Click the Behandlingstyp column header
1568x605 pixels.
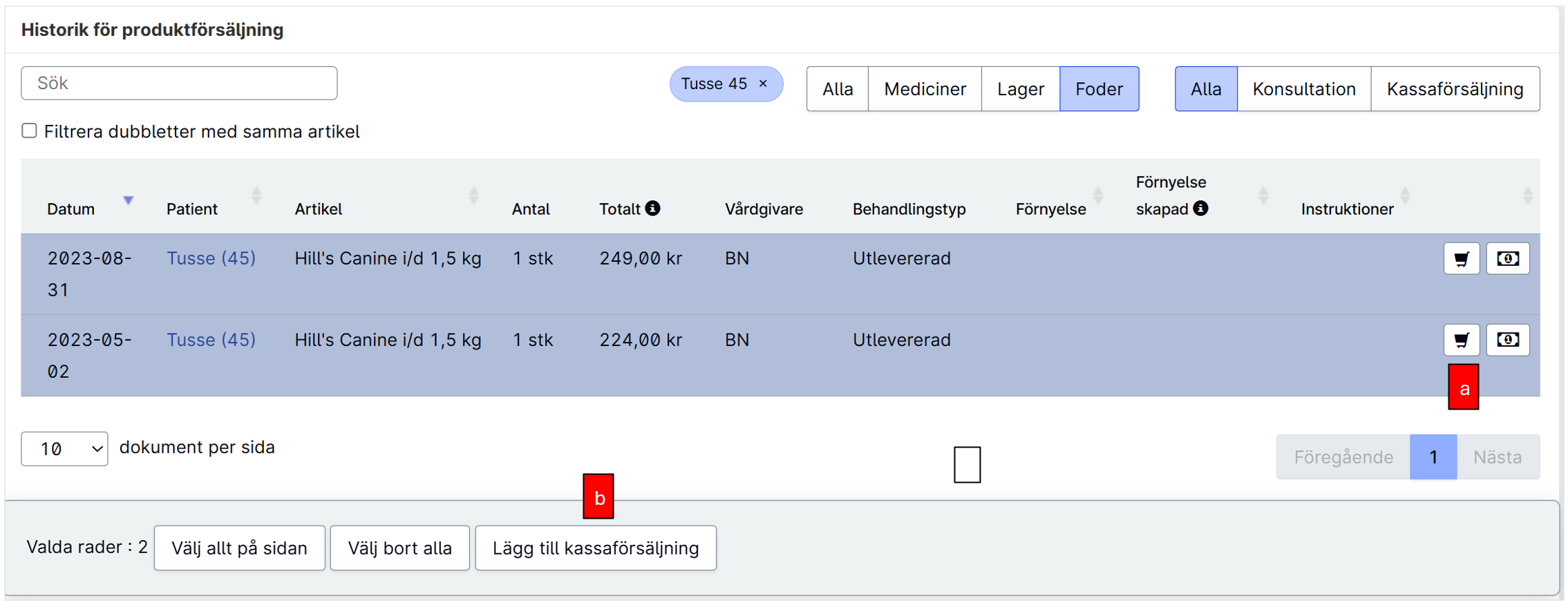point(909,209)
